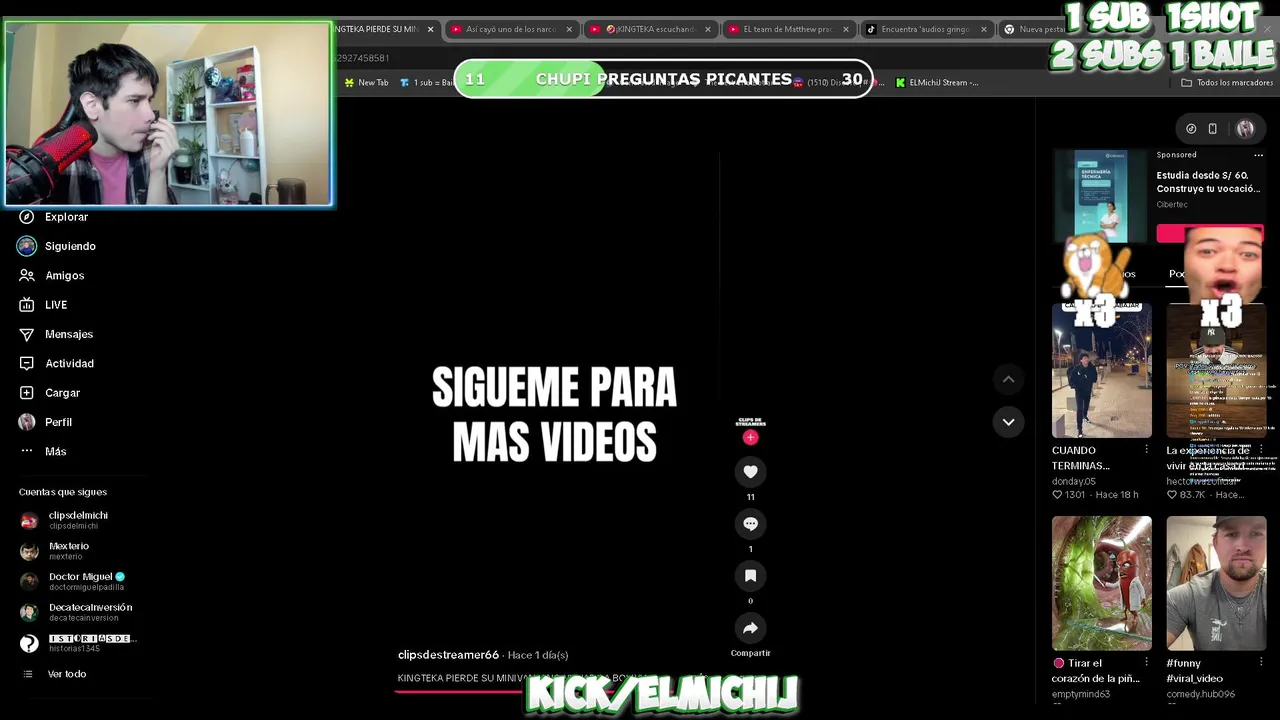Image resolution: width=1280 pixels, height=720 pixels.
Task: Click ad title Estudia desde S/ 60
Action: (x=1208, y=182)
